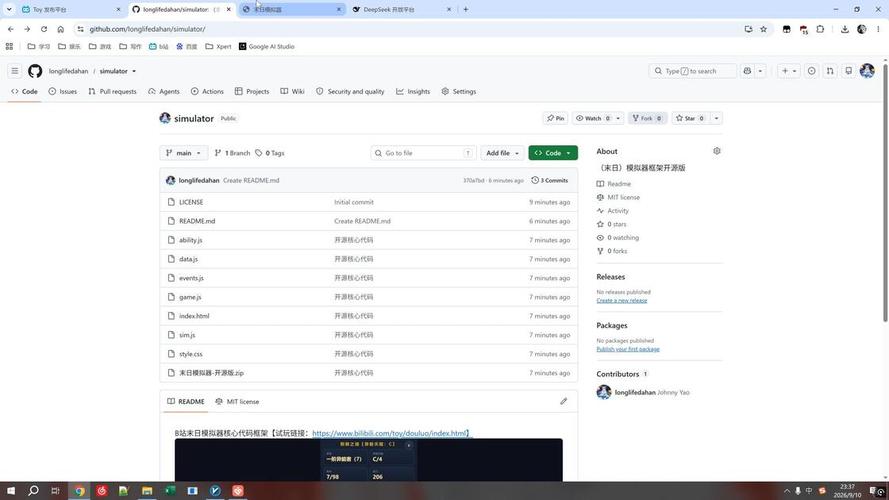
Task: Open the 1 Branch link
Action: [232, 153]
